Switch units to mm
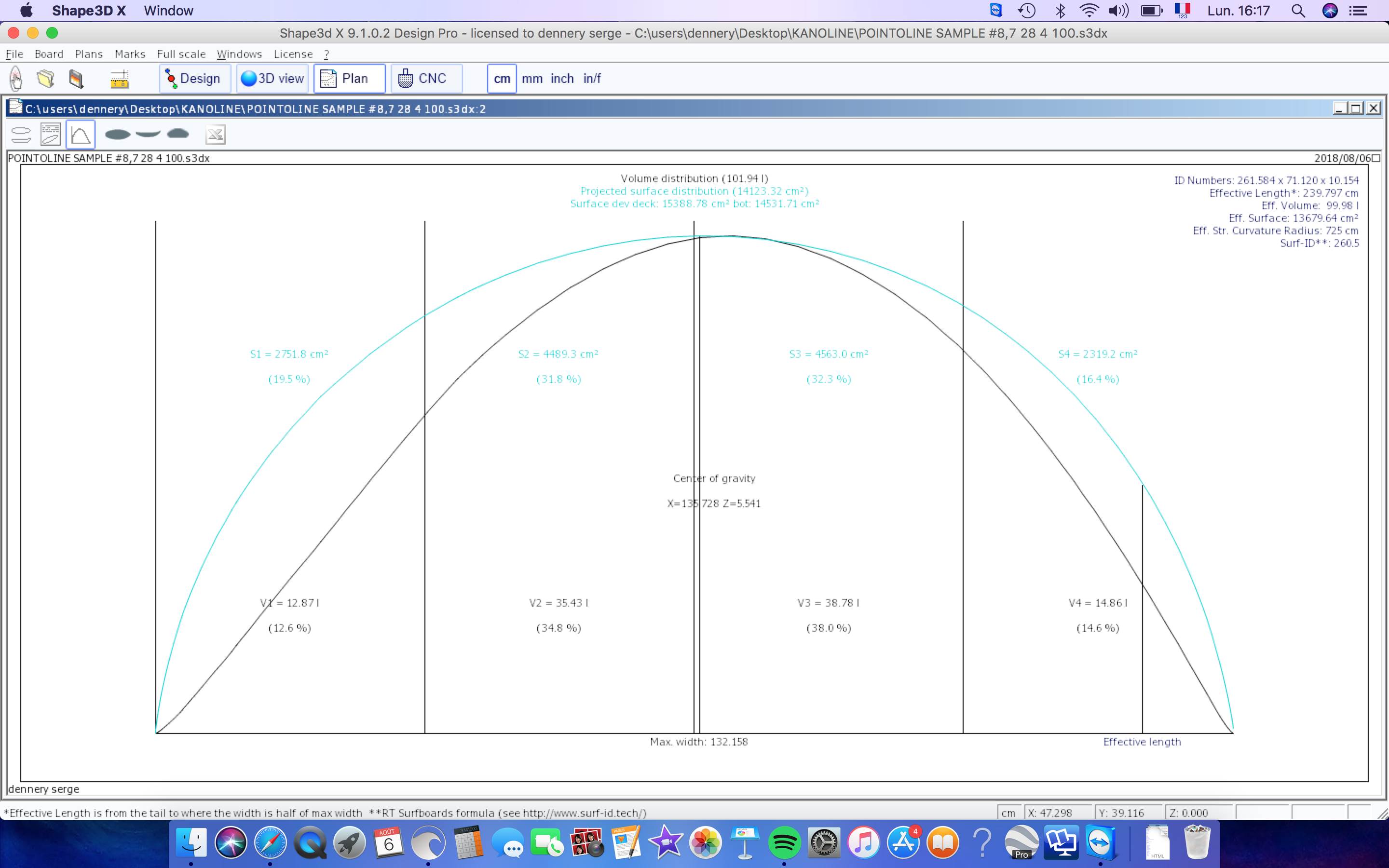The image size is (1389, 868). pos(531,79)
